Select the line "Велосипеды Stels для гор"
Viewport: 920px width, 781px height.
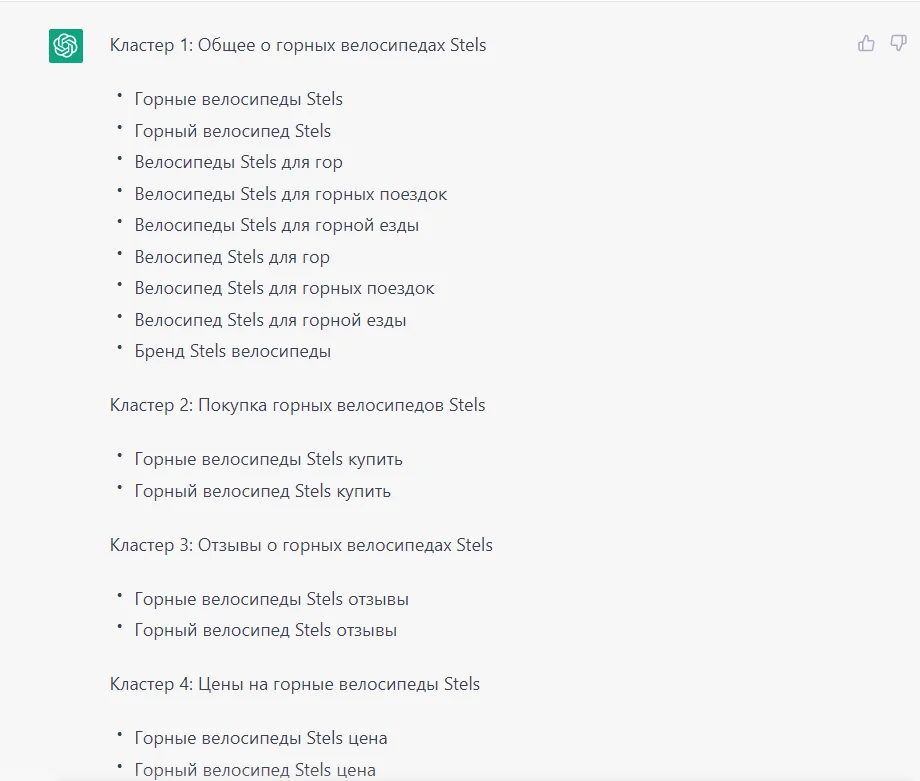(238, 162)
